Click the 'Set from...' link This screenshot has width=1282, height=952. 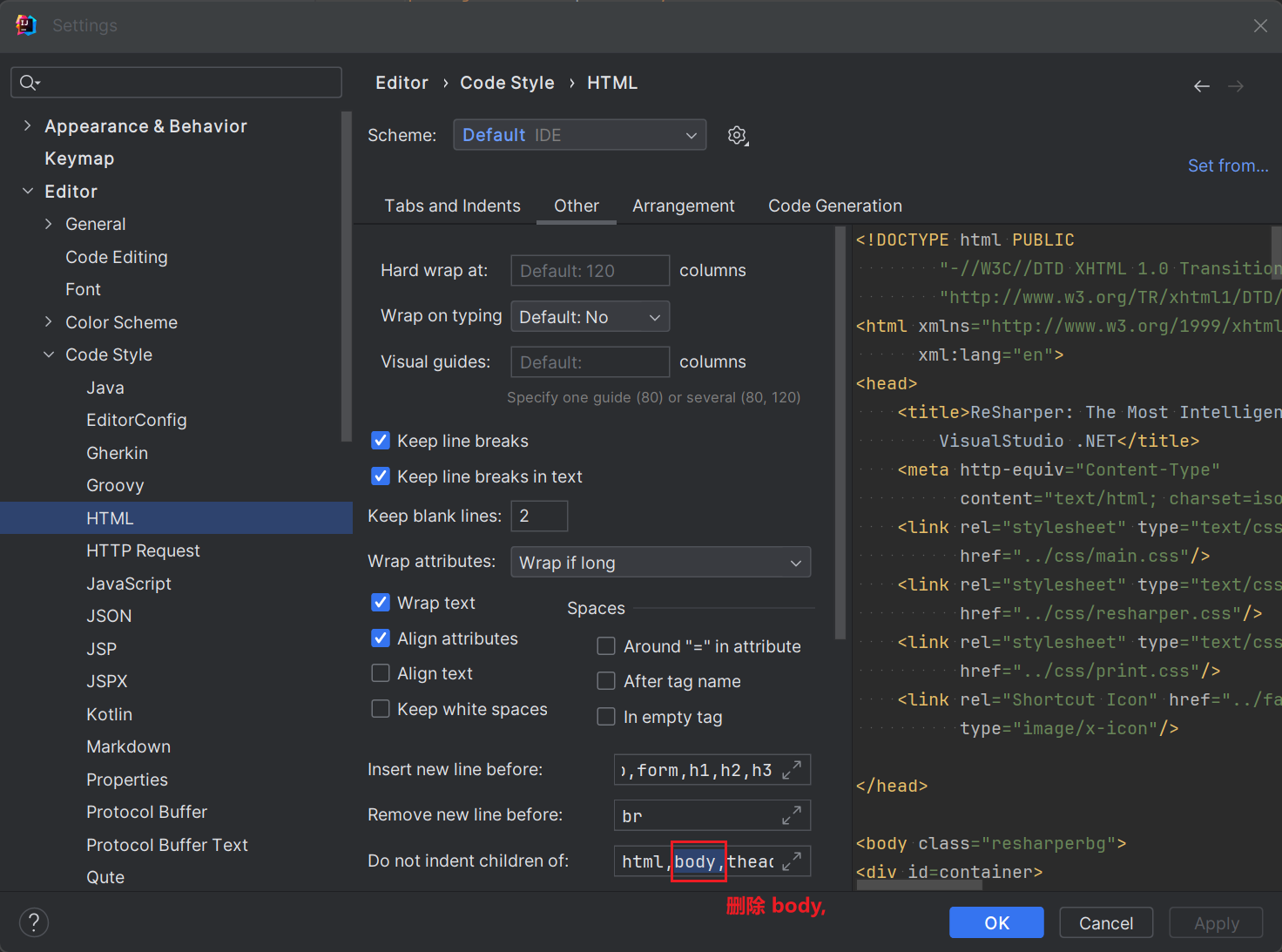(1228, 165)
